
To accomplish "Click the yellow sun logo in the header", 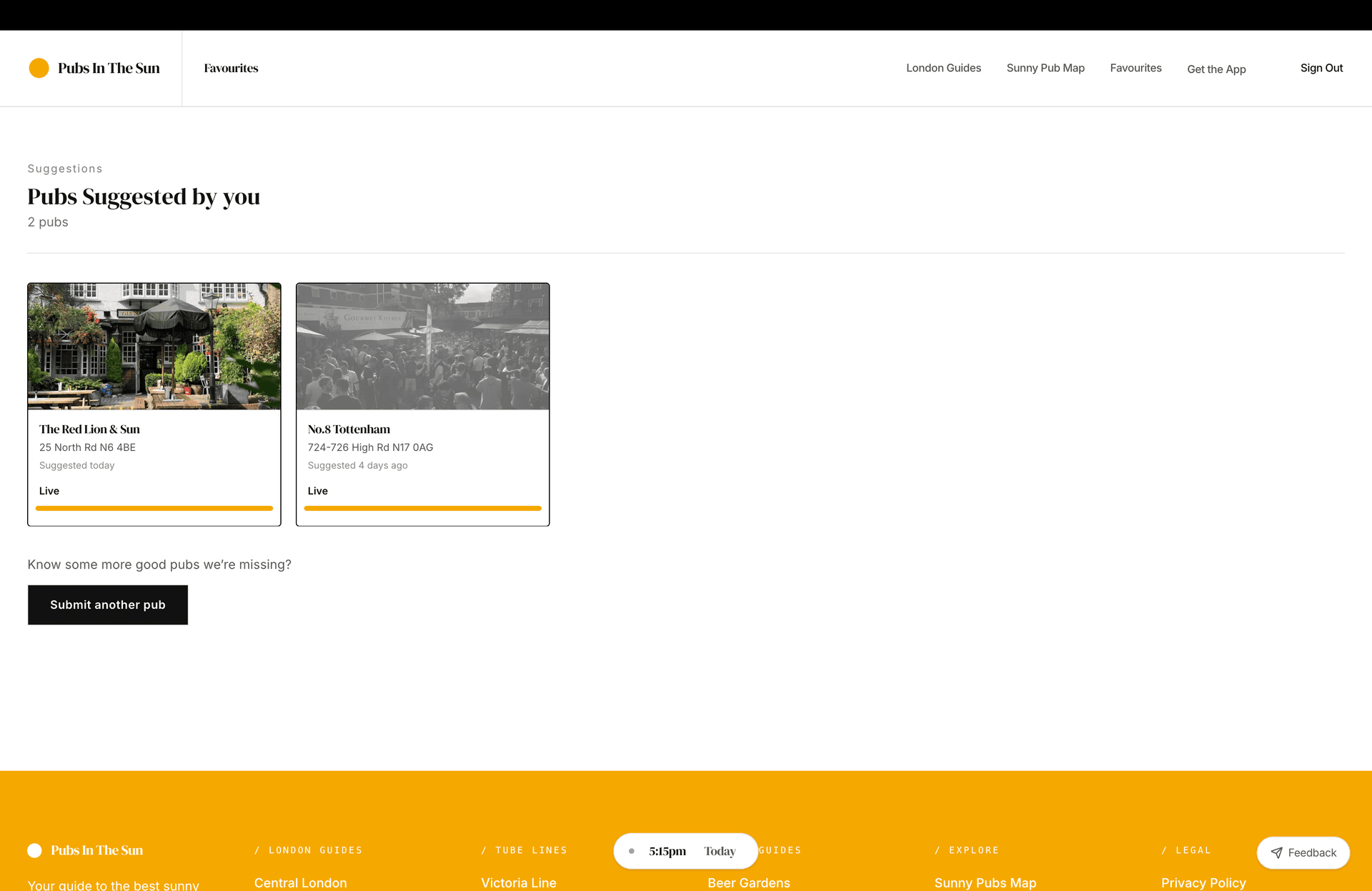I will coord(40,68).
